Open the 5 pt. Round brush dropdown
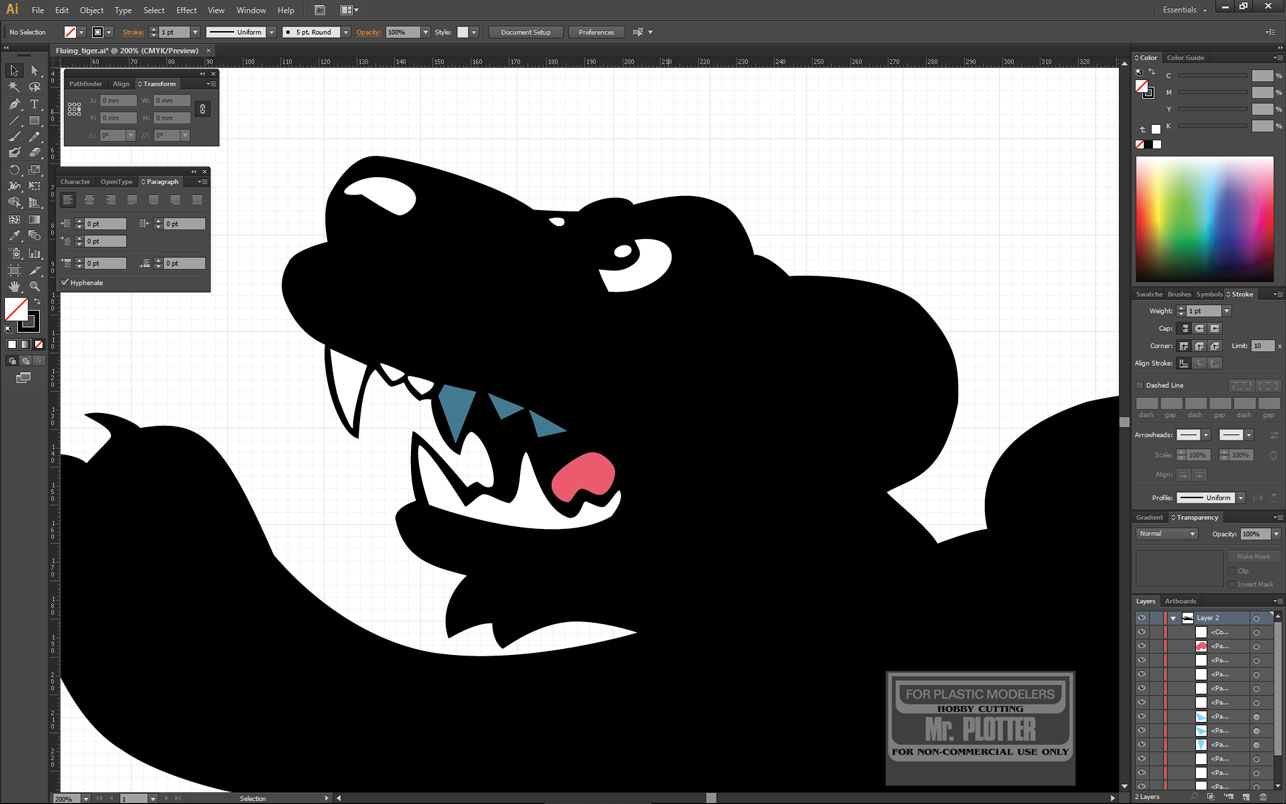The image size is (1286, 804). point(346,32)
